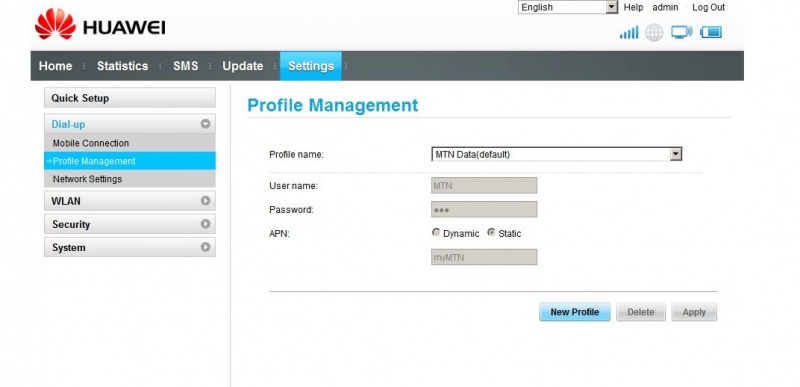
Task: Open Mobile Connection settings
Action: [x=130, y=143]
